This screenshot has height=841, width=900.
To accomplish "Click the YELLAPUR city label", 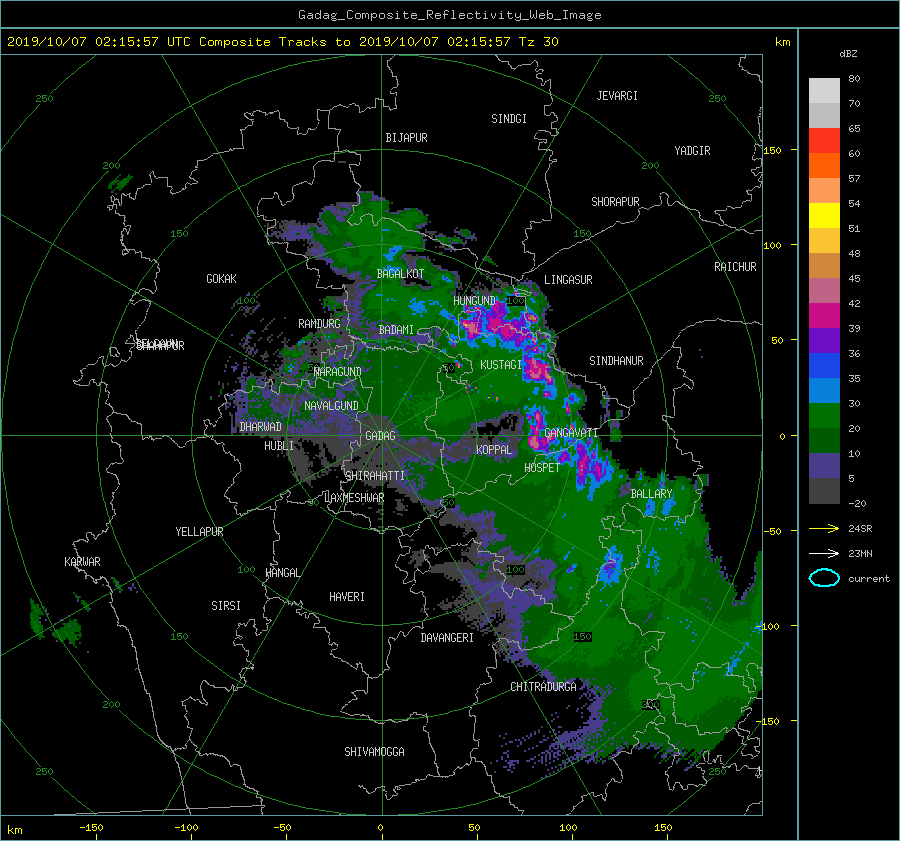I will (x=199, y=532).
